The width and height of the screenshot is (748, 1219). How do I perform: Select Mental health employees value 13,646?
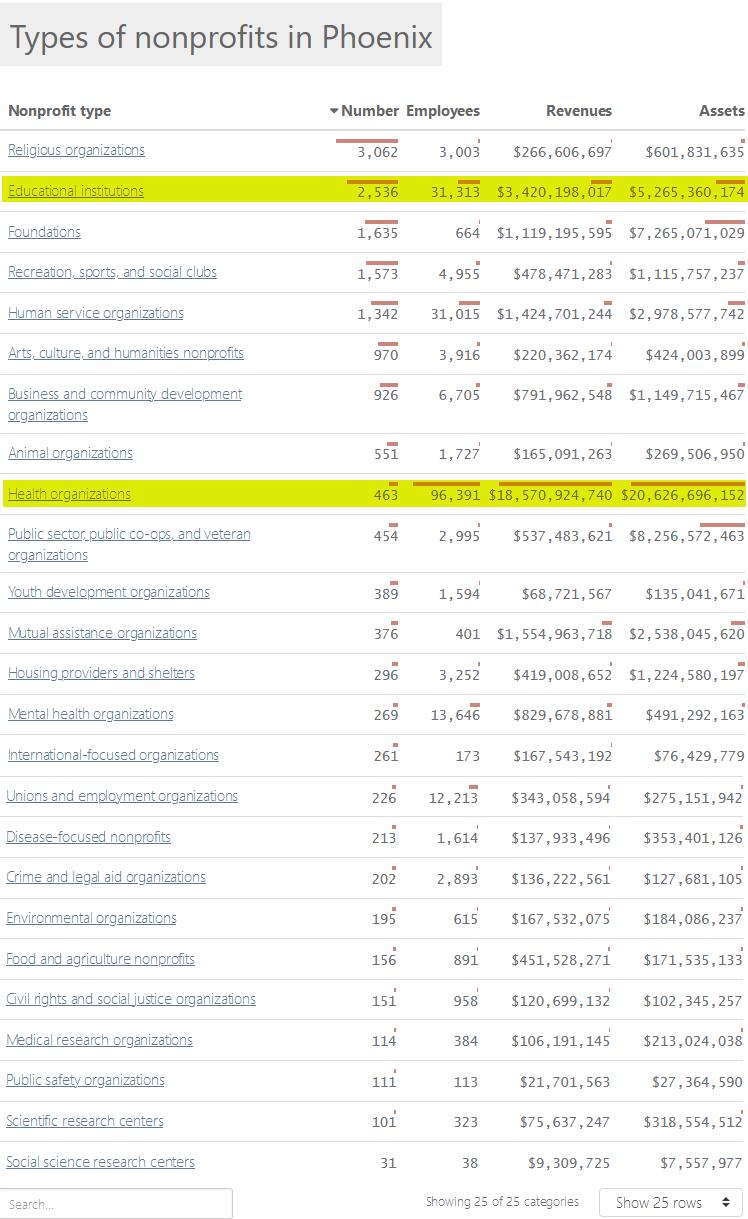tap(455, 715)
